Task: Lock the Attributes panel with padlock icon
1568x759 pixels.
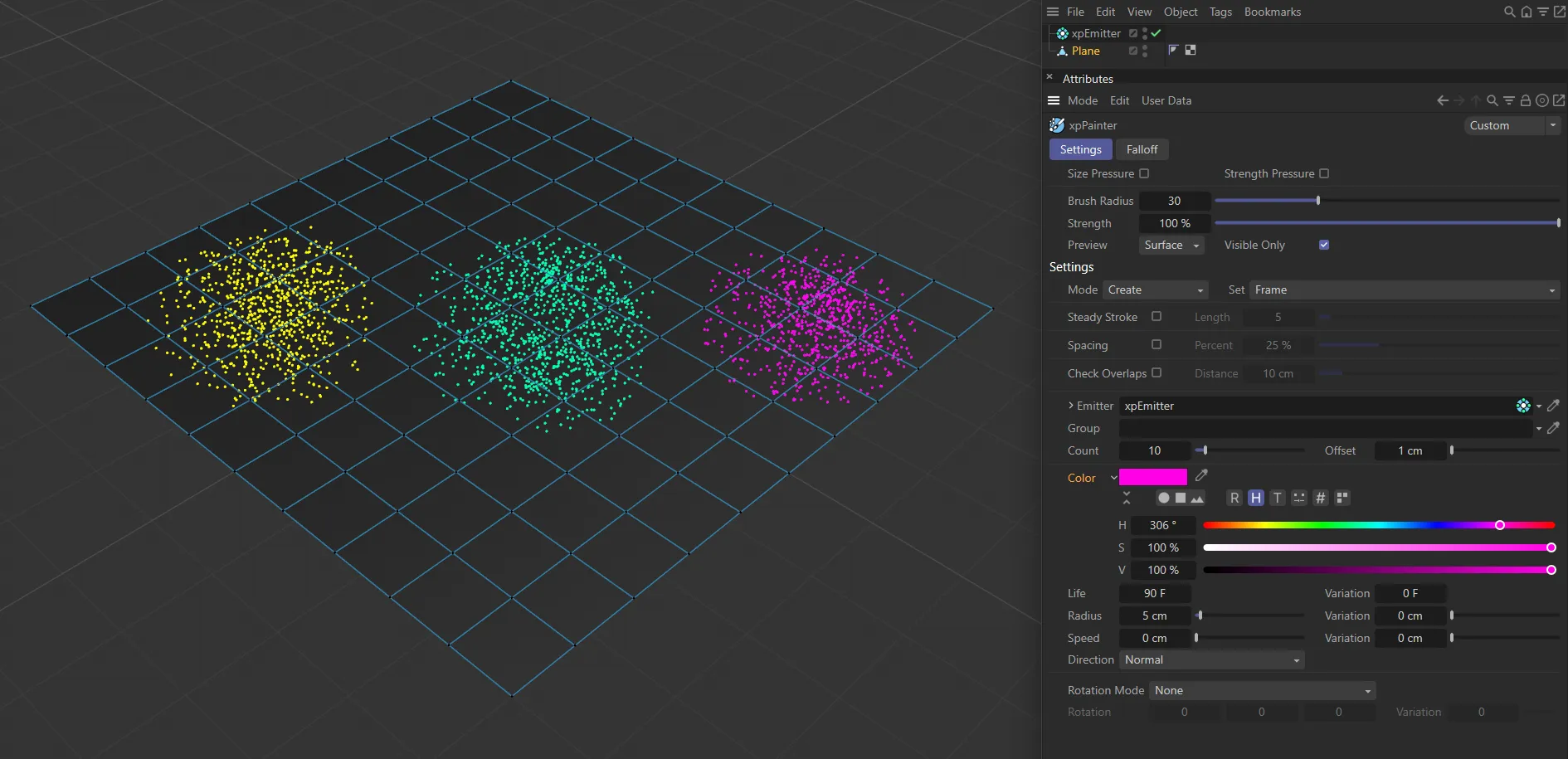Action: [x=1525, y=100]
